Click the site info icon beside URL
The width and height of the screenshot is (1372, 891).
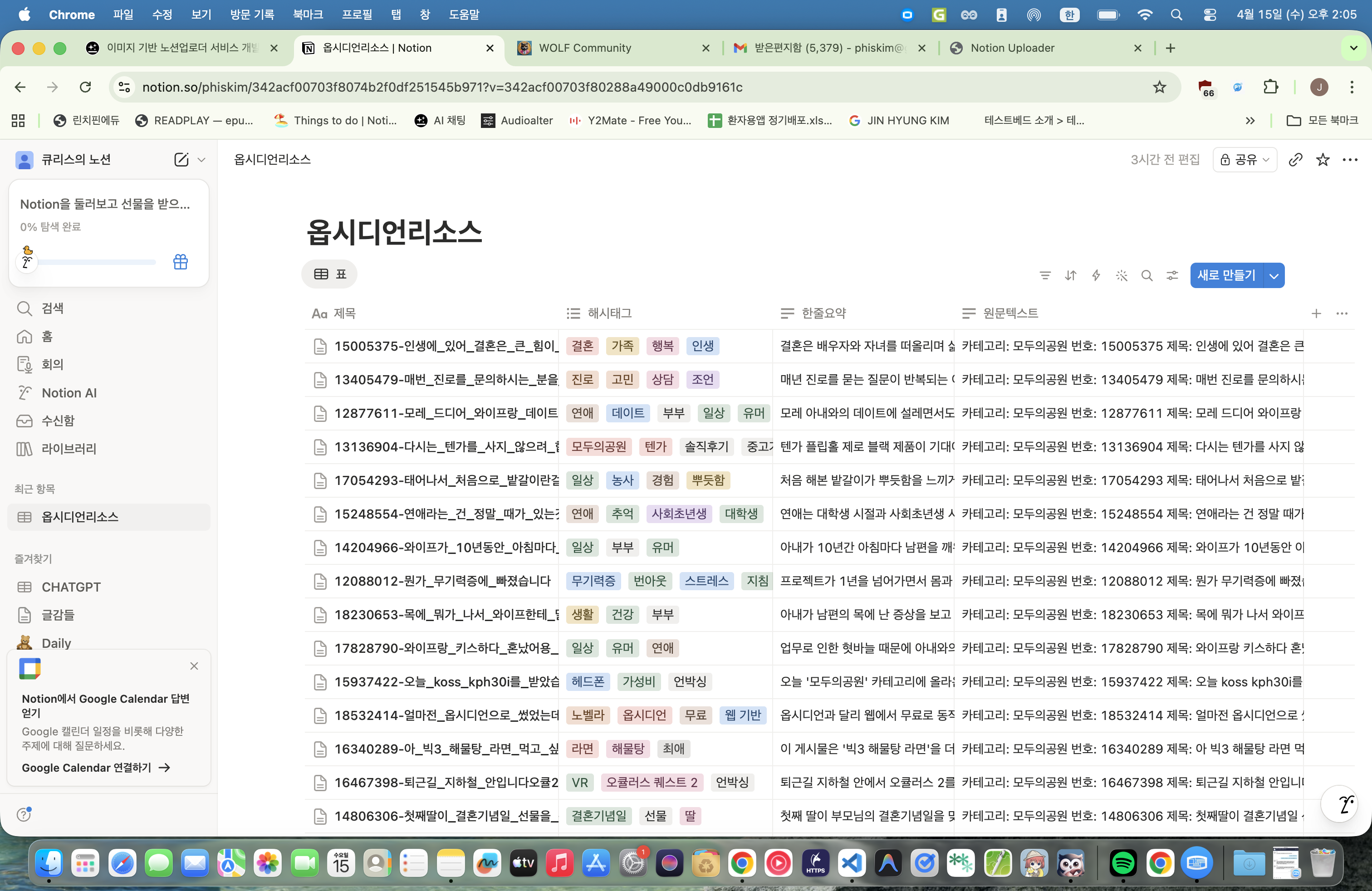[x=124, y=87]
